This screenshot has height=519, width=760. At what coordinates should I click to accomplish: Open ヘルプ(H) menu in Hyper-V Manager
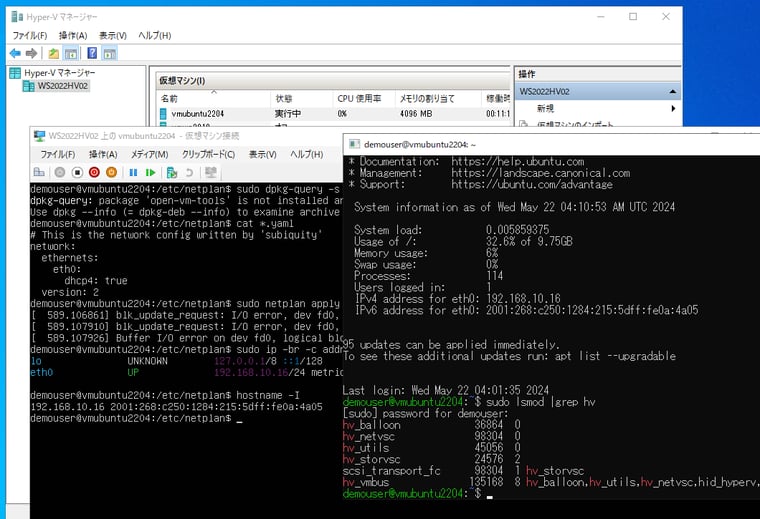pyautogui.click(x=155, y=35)
